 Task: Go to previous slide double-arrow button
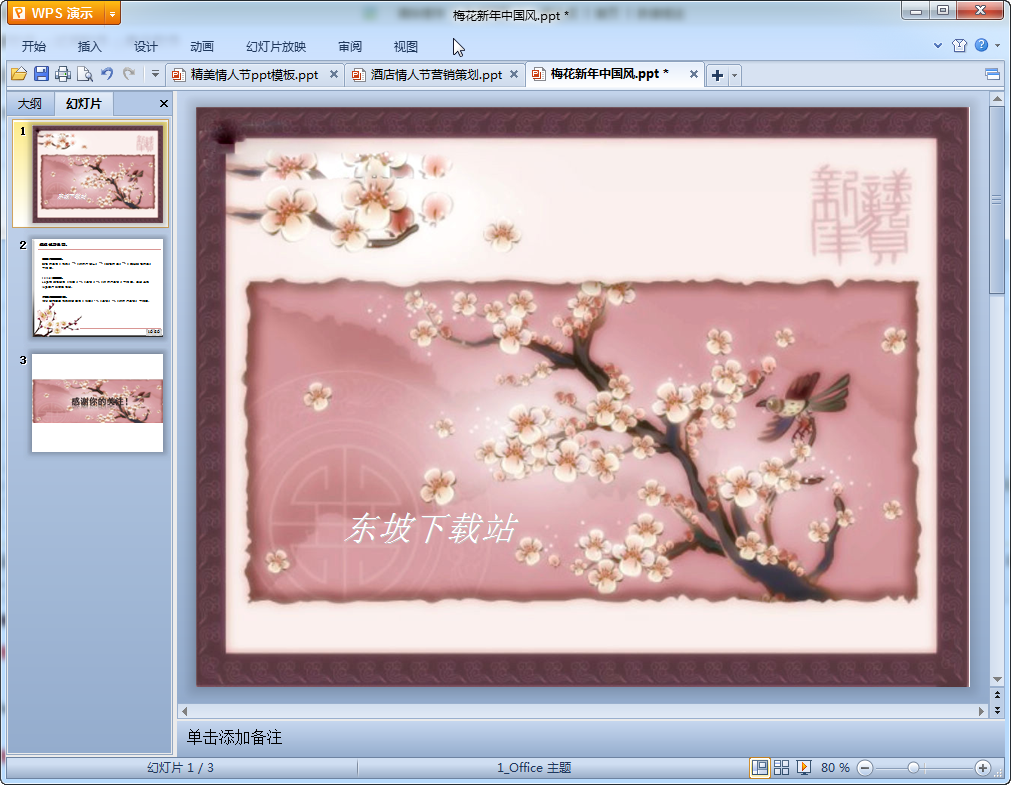tap(997, 695)
